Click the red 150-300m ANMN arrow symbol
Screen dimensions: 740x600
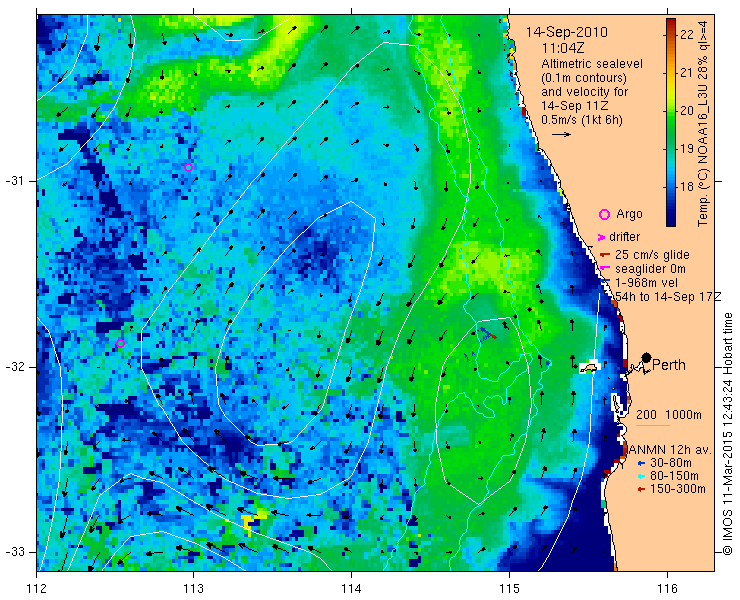click(x=640, y=489)
